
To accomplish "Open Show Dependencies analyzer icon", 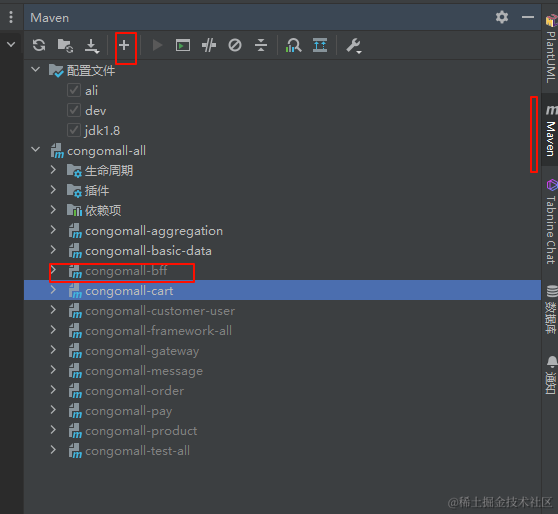I will [293, 46].
